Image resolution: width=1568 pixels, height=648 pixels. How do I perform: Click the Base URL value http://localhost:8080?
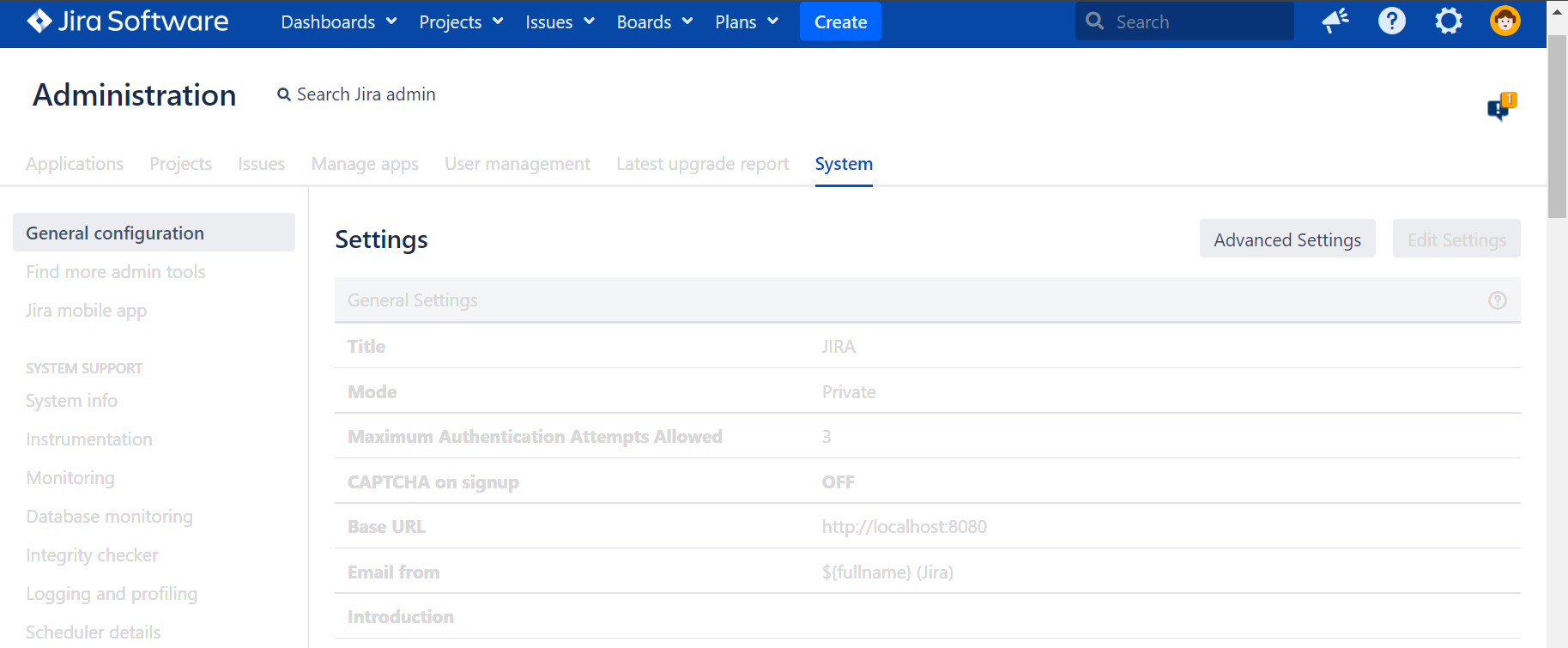tap(905, 527)
